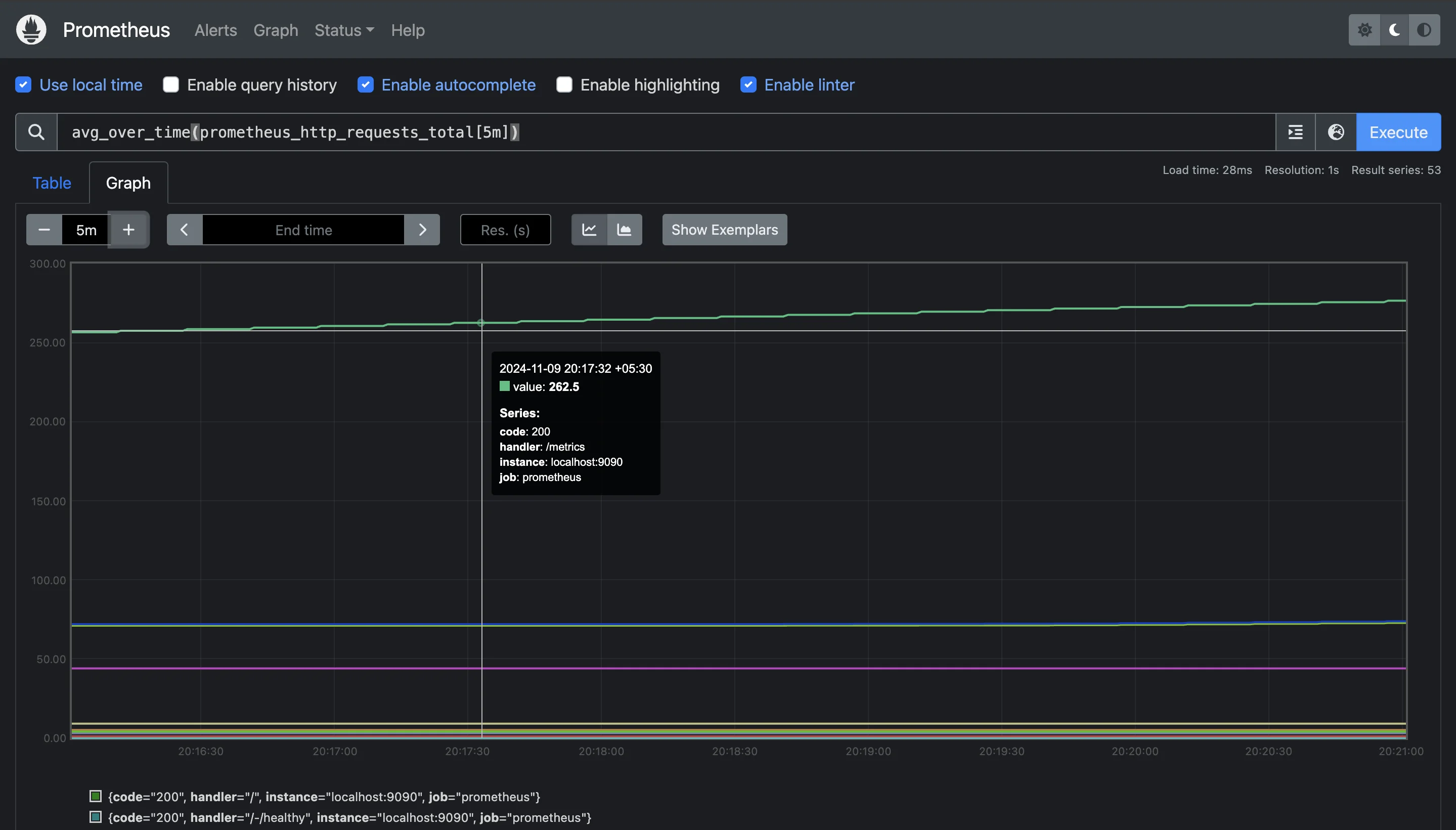Click the "Load time: 28ms" text
This screenshot has height=830, width=1456.
[1207, 170]
